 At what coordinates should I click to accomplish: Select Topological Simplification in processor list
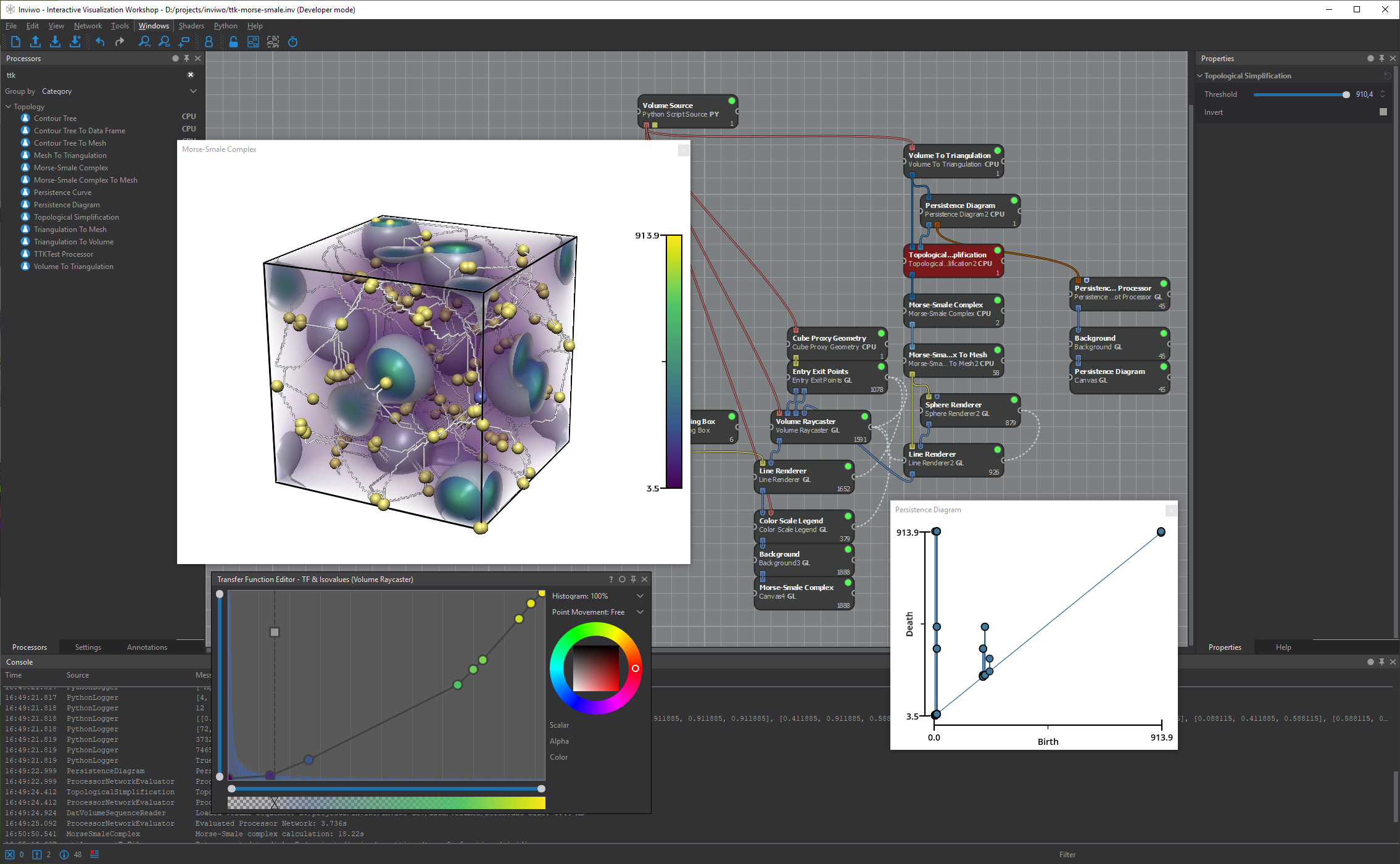tap(76, 217)
